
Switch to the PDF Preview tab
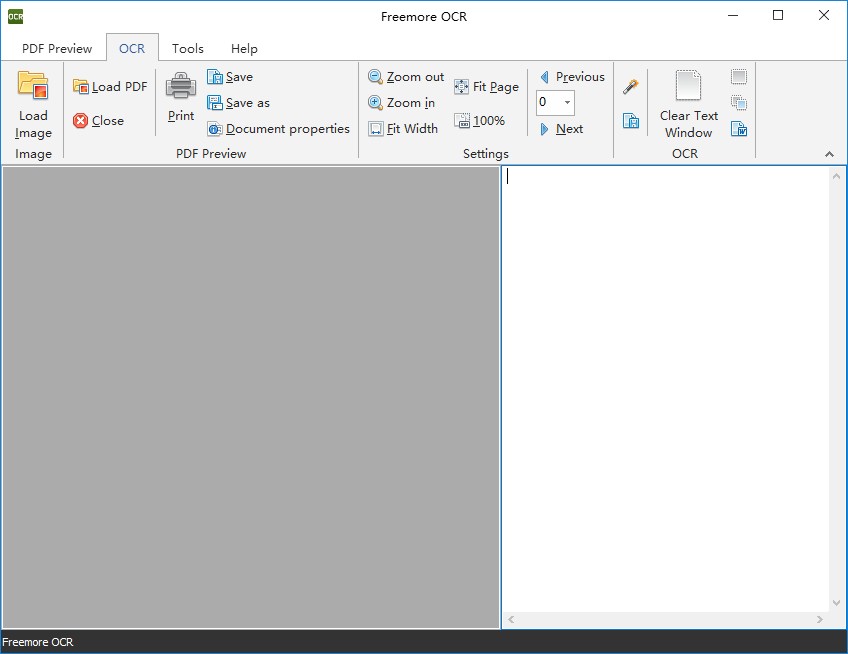coord(57,48)
